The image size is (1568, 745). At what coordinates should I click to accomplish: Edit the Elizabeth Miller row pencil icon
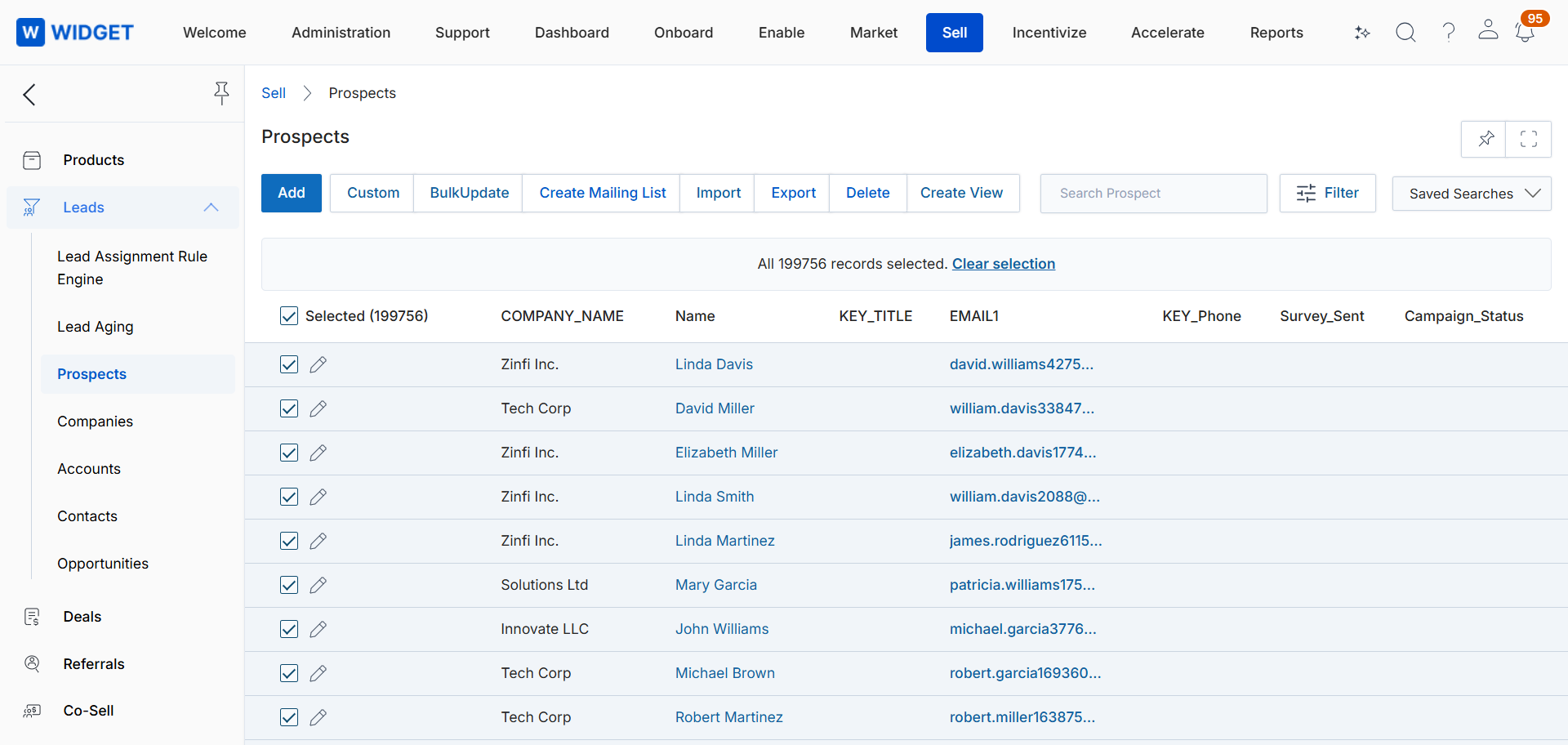pyautogui.click(x=318, y=453)
